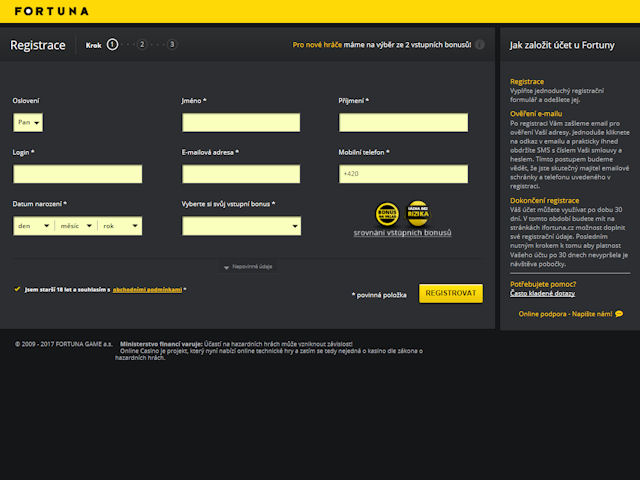Click the chat bubble icon beside Online podpora
This screenshot has height=480, width=640.
click(x=619, y=314)
